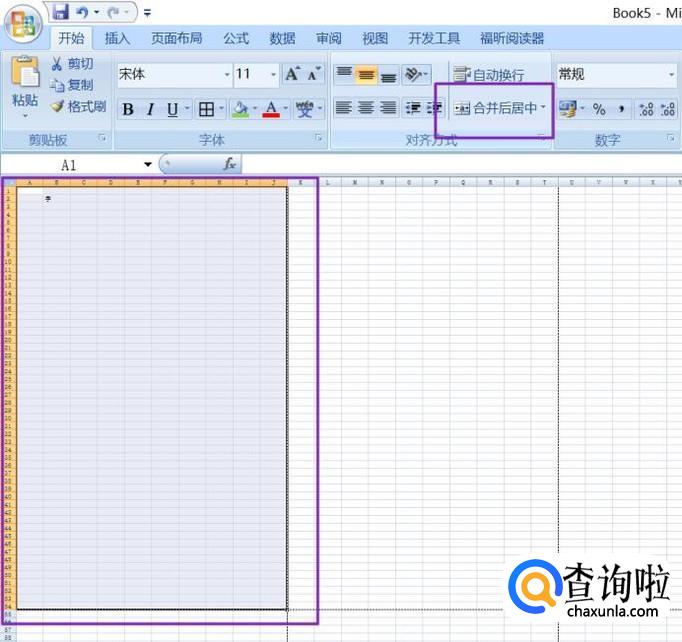
Task: Click the fx insert function button
Action: coord(229,164)
